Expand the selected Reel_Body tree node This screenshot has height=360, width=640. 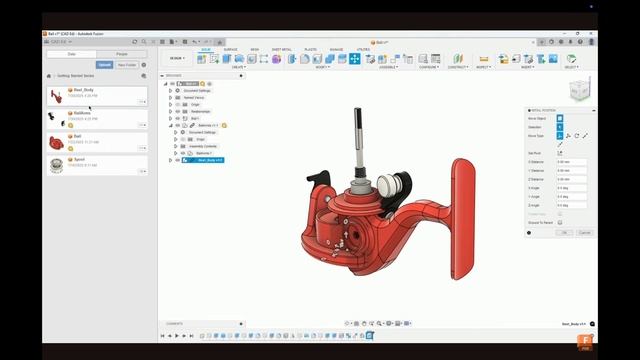[171, 160]
